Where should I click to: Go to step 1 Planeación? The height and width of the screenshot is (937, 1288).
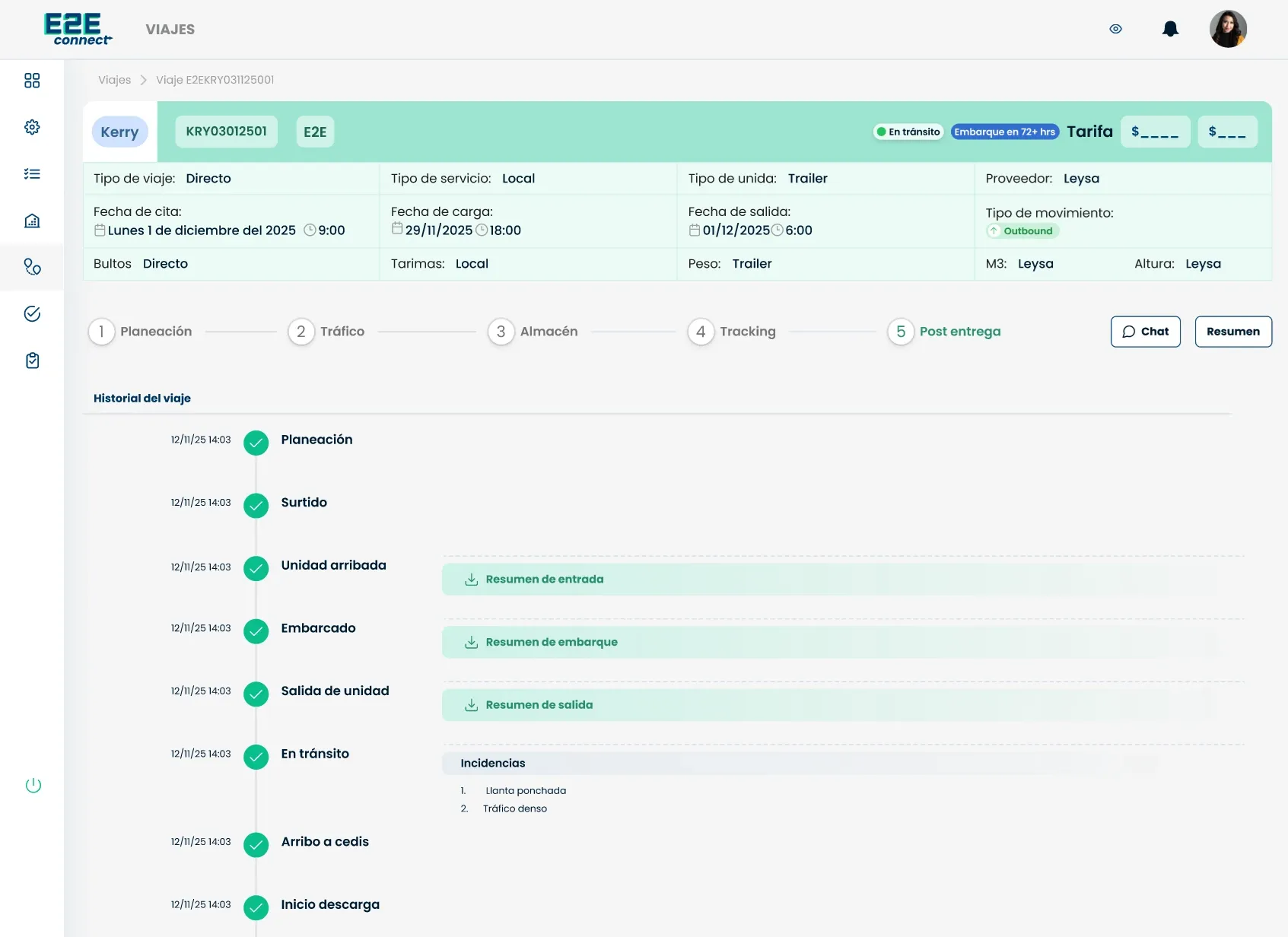141,332
